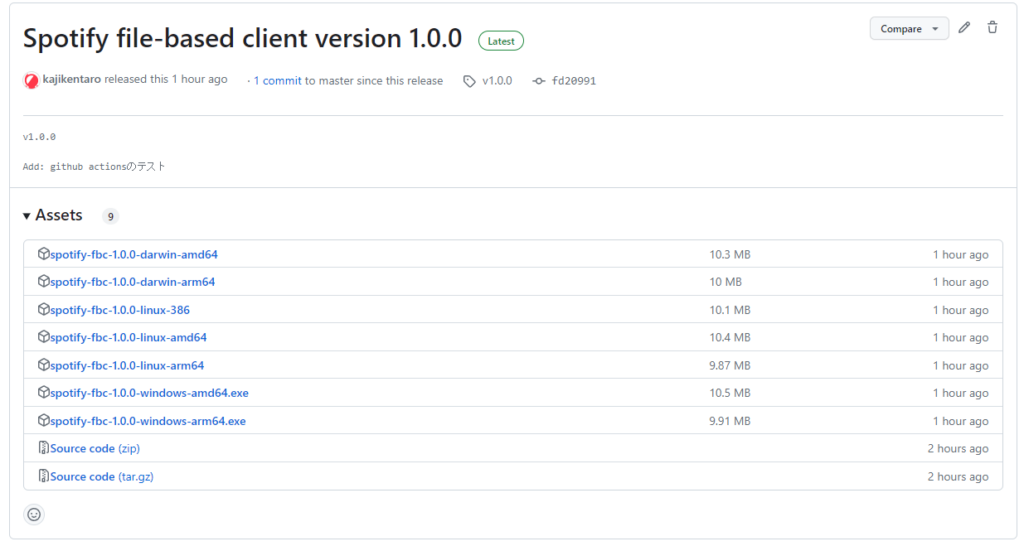Add a reaction with the smiley button
This screenshot has height=546, width=1024.
(34, 515)
